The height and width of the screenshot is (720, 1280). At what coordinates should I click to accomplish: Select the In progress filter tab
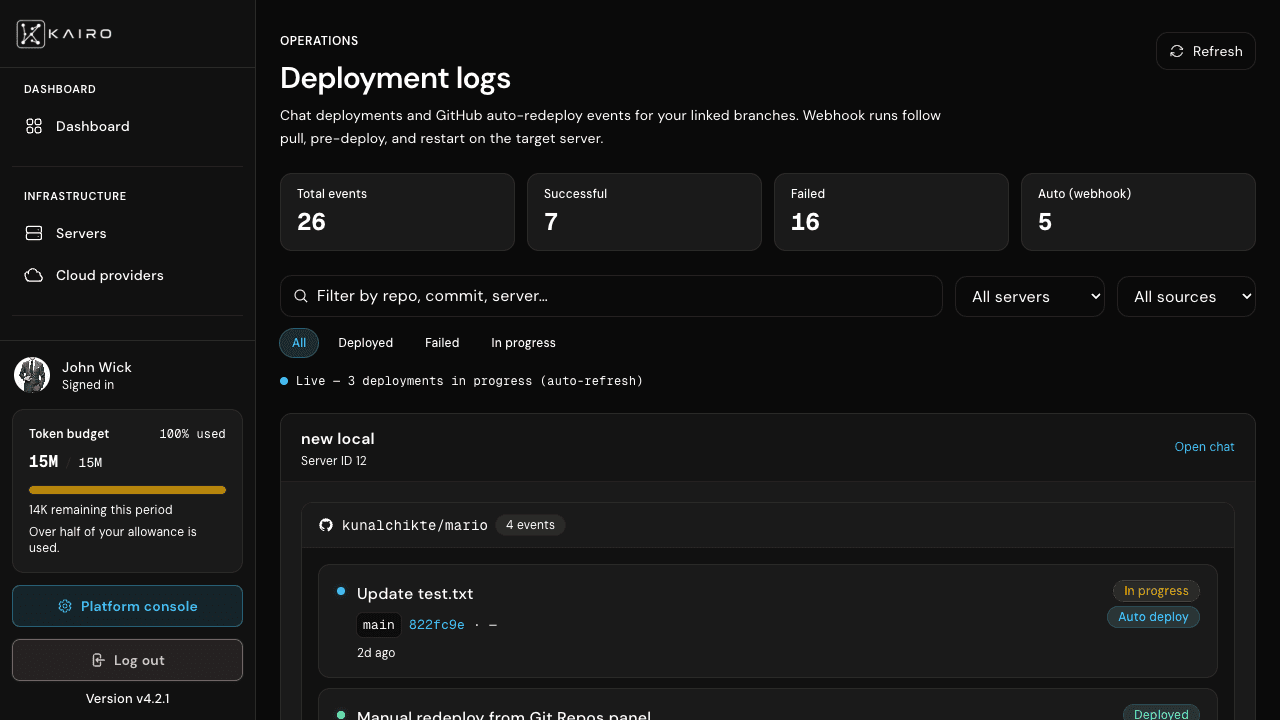pos(523,343)
